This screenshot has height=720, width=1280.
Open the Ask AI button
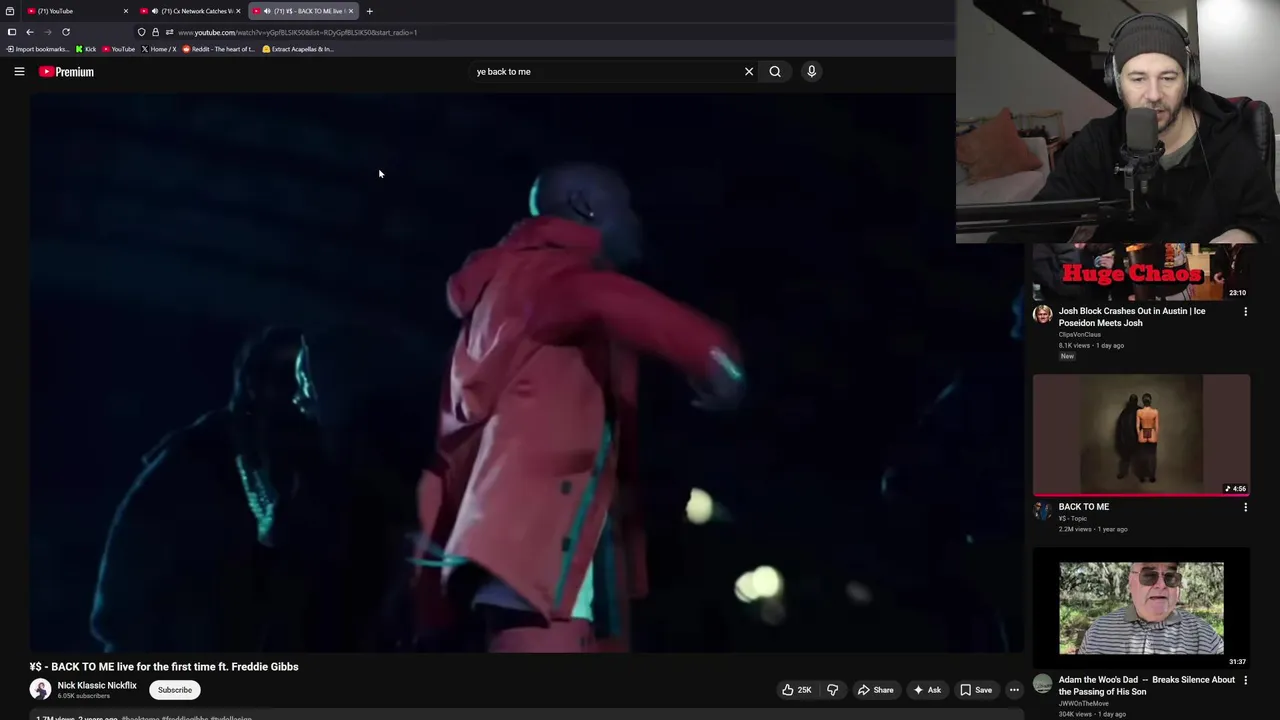(926, 690)
